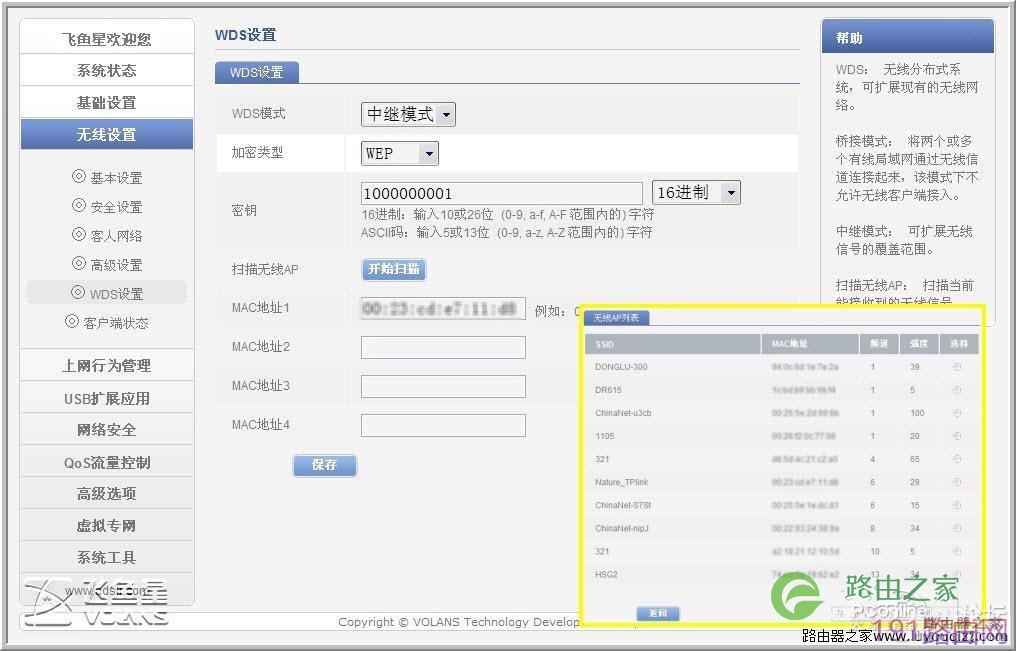Image resolution: width=1016 pixels, height=651 pixels.
Task: Click the SSID column header
Action: pyautogui.click(x=673, y=344)
